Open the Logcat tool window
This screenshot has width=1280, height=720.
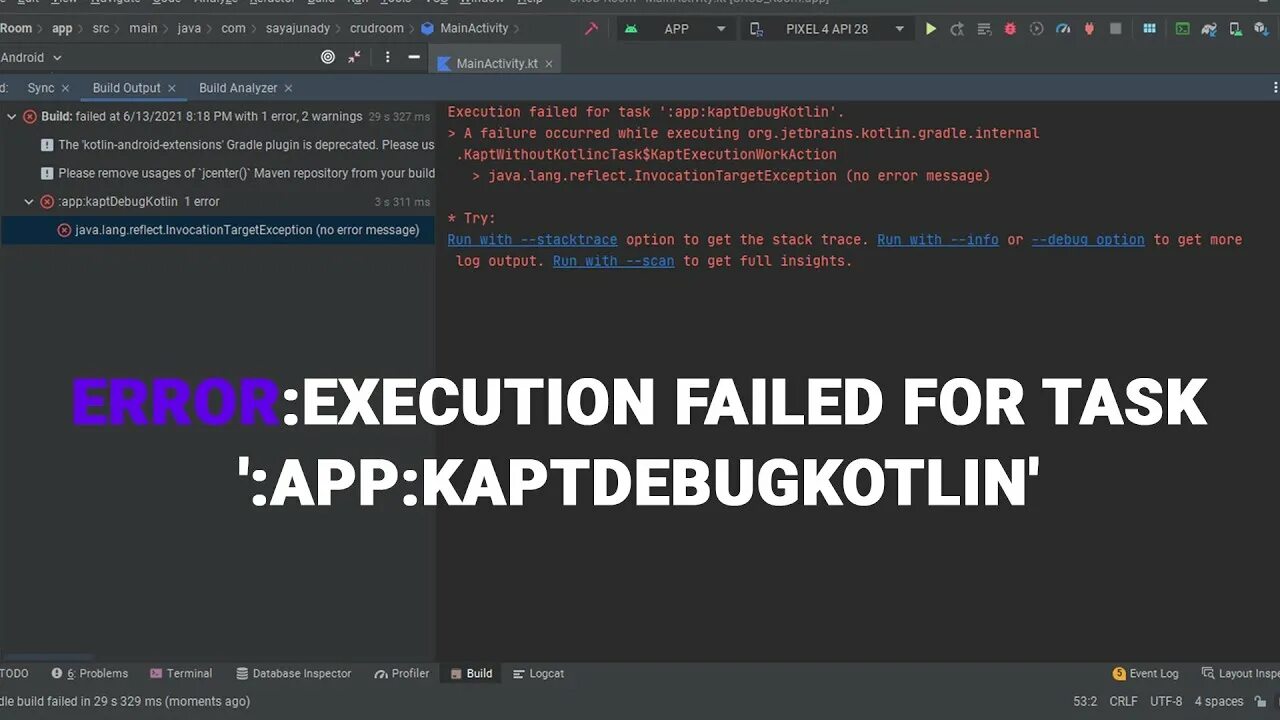click(x=538, y=674)
